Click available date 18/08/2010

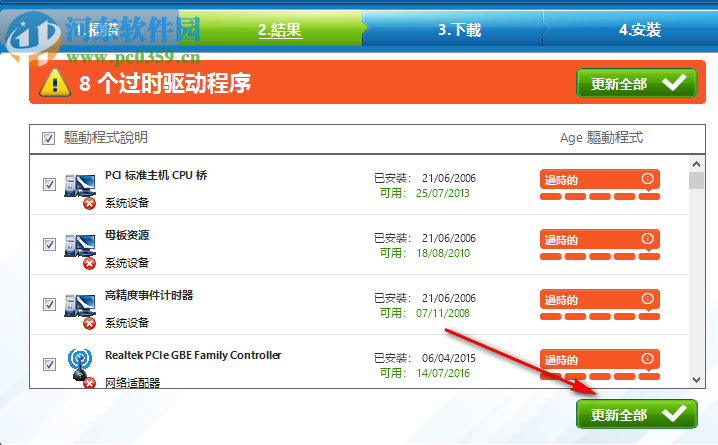(x=443, y=253)
